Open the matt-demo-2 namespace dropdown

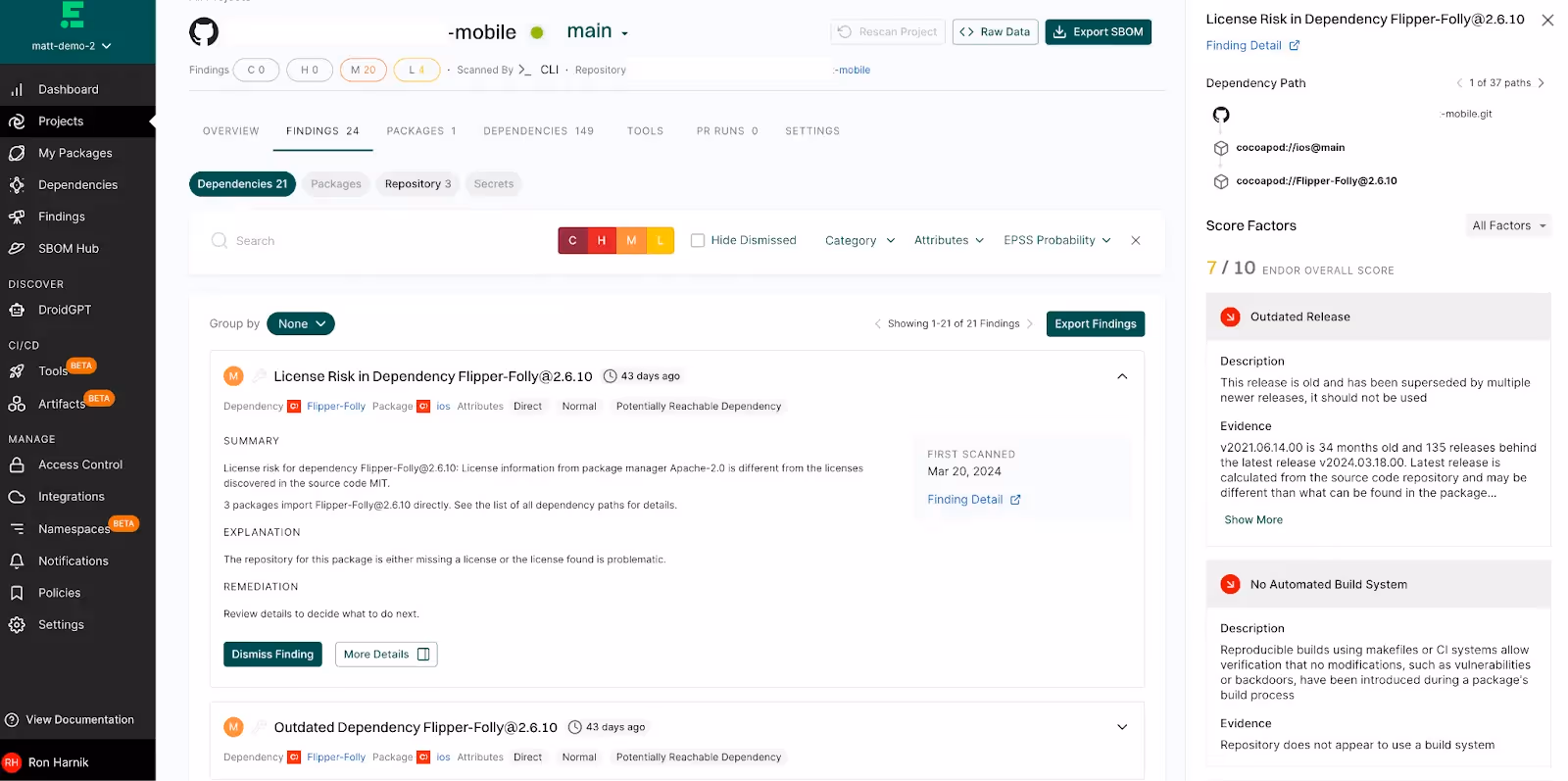72,46
